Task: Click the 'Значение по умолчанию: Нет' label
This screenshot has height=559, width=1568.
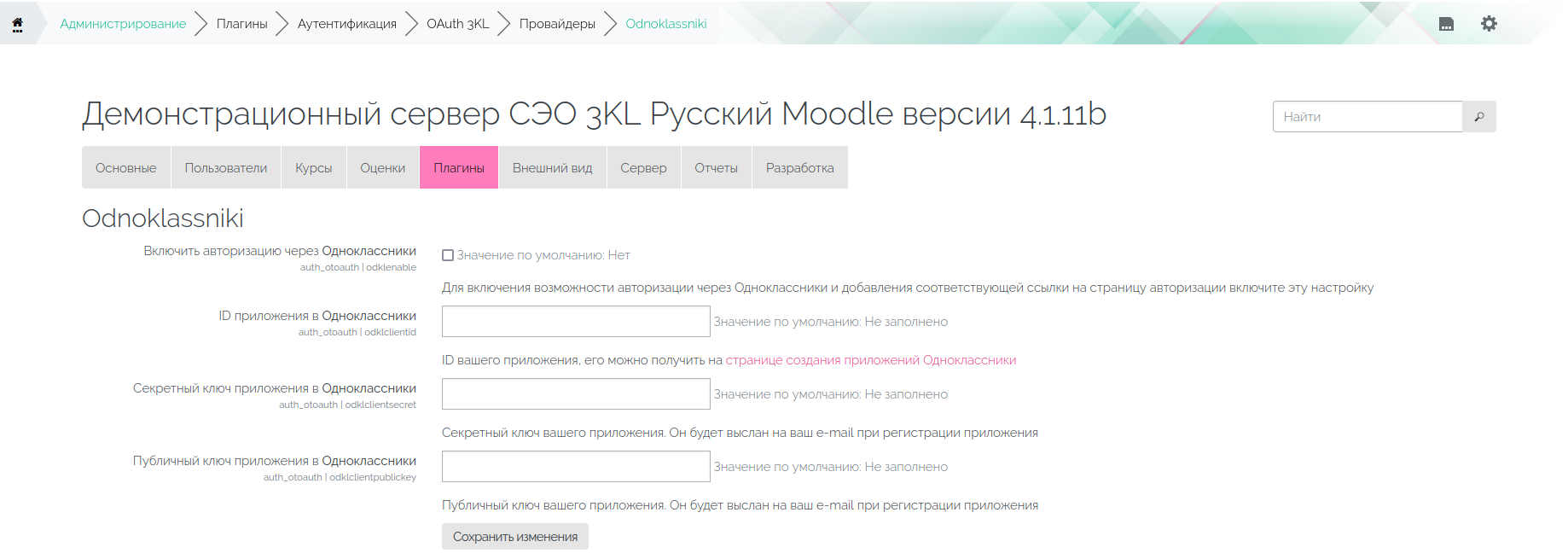Action: click(x=543, y=255)
